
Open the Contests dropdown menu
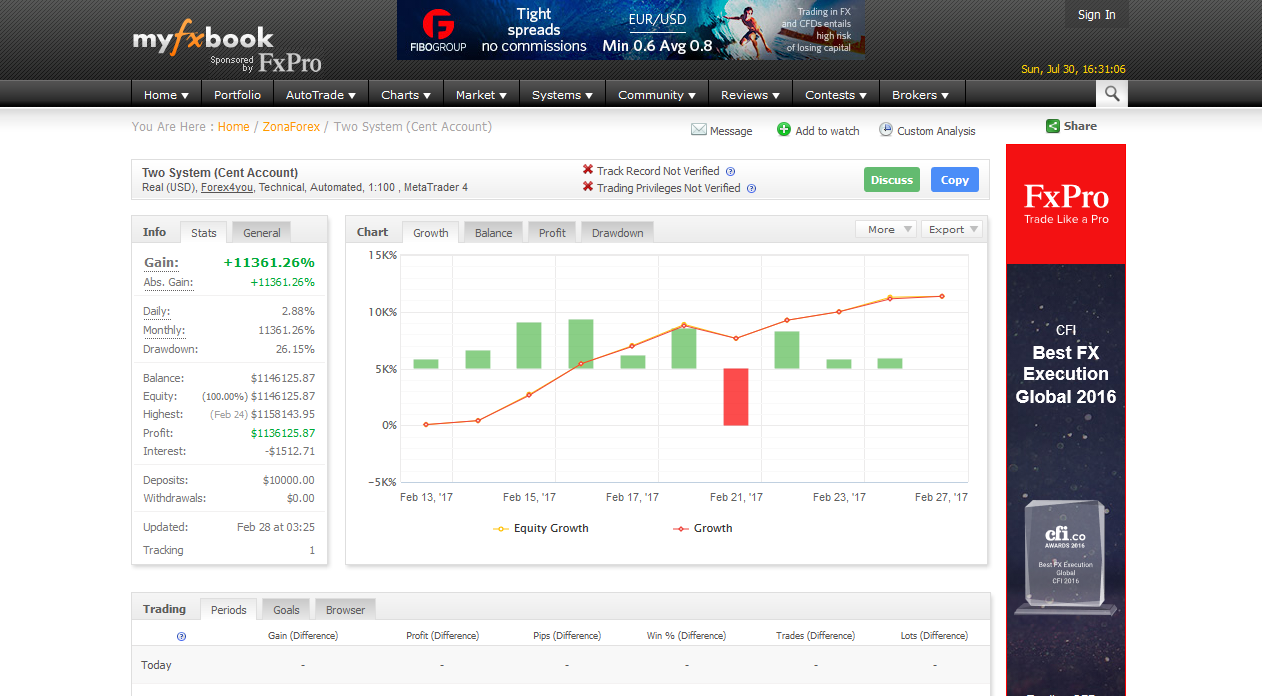[836, 95]
